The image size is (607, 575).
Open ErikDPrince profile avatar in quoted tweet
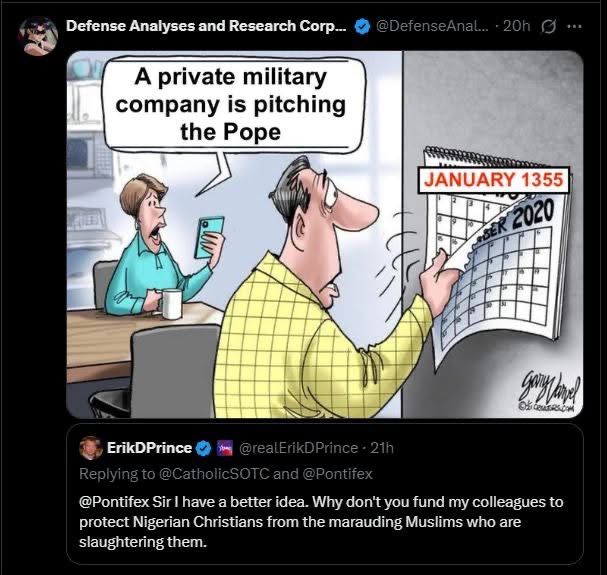91,448
